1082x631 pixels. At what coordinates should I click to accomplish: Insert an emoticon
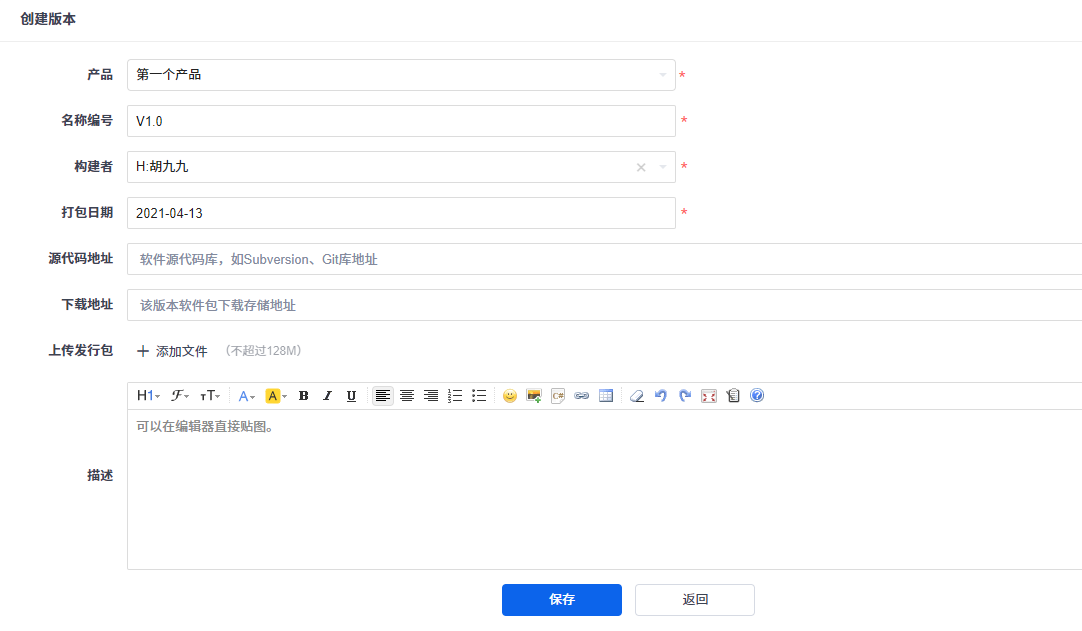click(x=509, y=396)
